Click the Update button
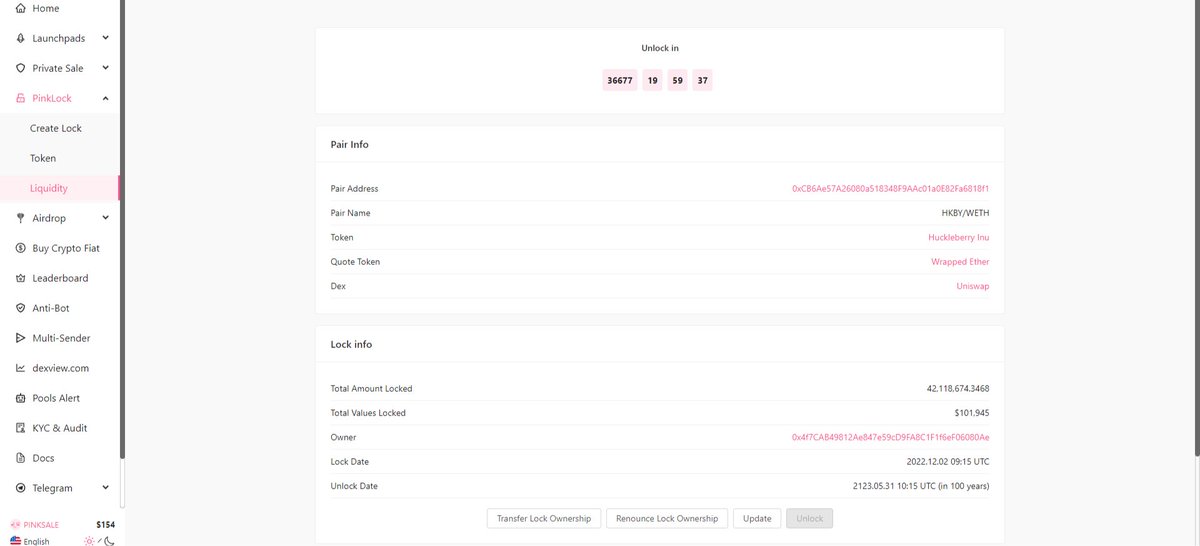Screen dimensions: 1200x546 point(757,518)
